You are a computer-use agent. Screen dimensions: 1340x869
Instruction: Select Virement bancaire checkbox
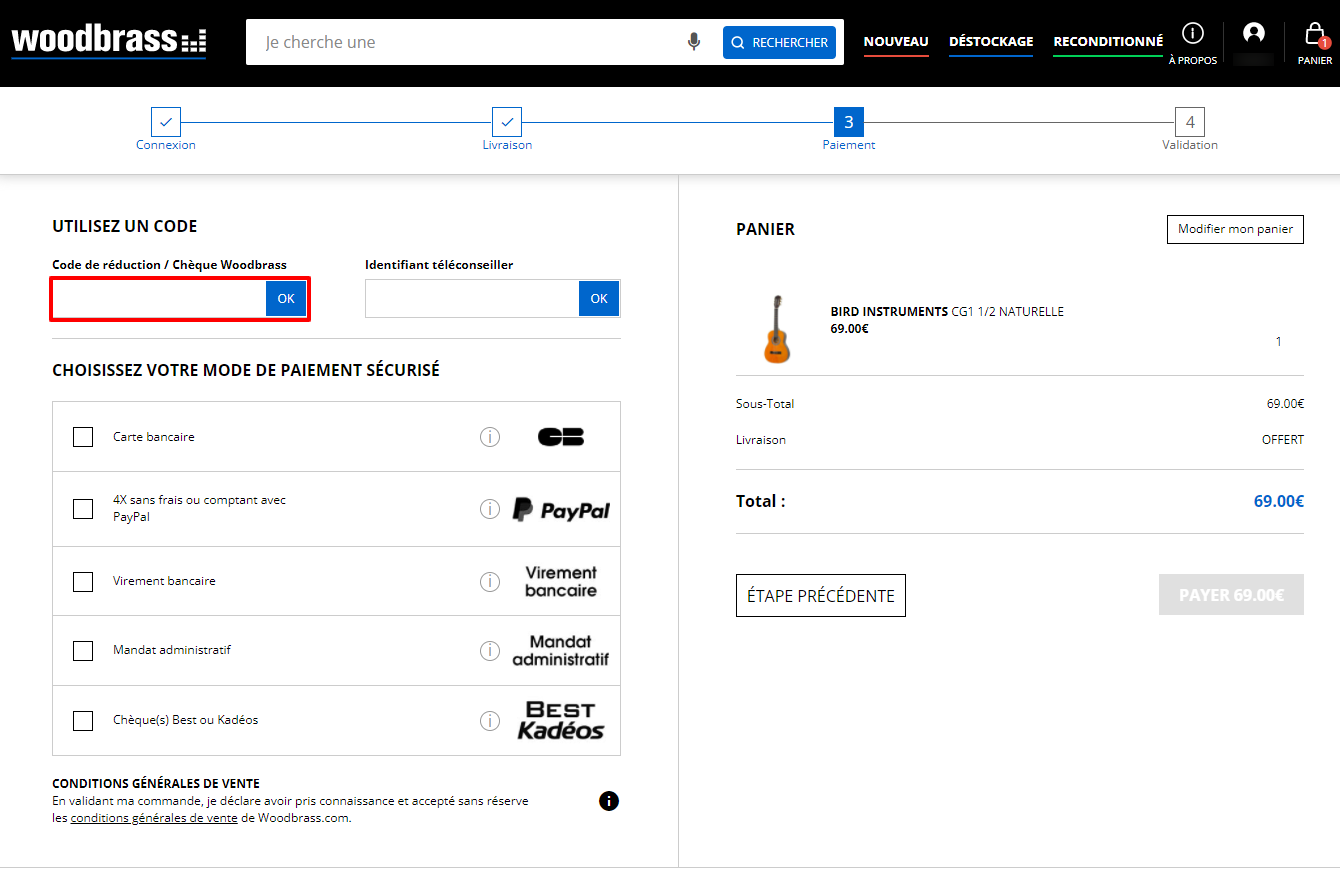83,581
